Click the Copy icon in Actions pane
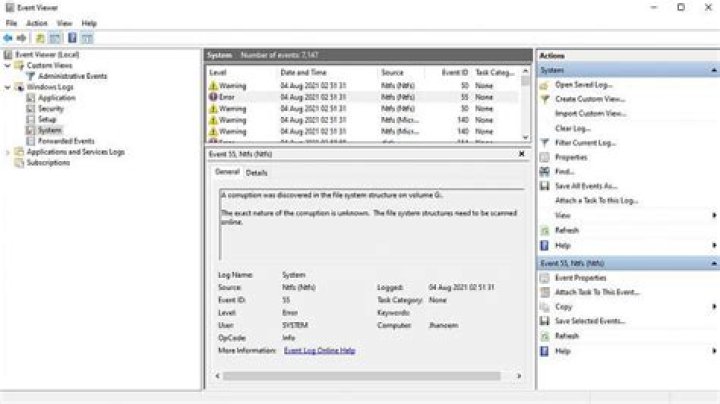The width and height of the screenshot is (720, 404). [545, 307]
